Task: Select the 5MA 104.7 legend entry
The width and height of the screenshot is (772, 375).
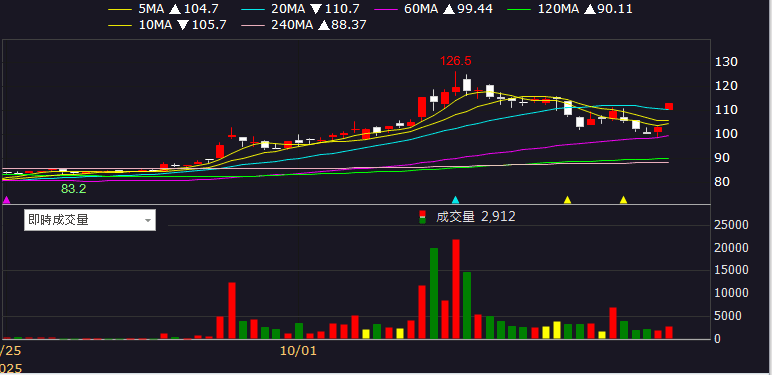Action: pyautogui.click(x=163, y=8)
